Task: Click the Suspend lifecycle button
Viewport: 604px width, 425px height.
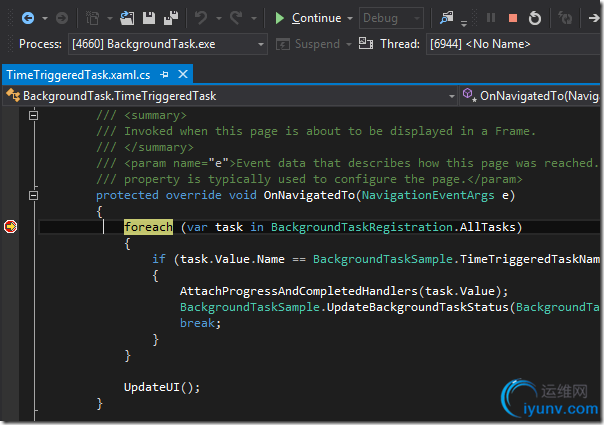Action: click(308, 44)
